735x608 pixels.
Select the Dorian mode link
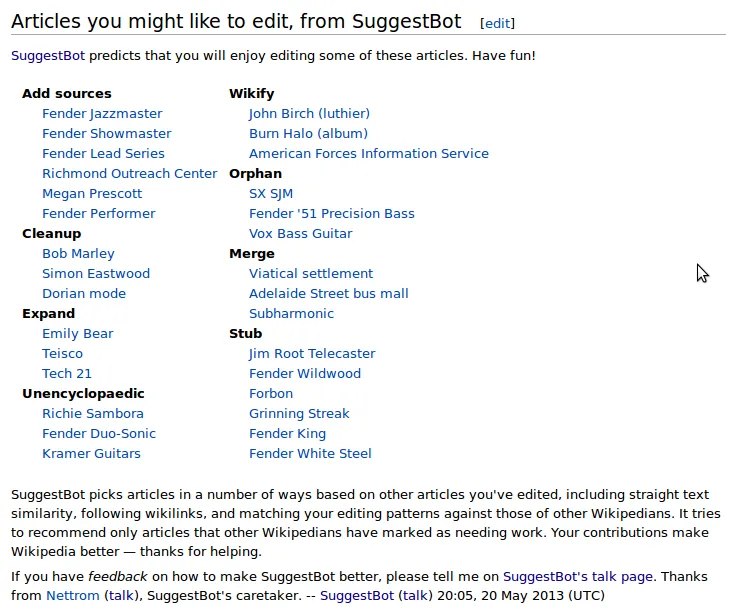[x=84, y=294]
